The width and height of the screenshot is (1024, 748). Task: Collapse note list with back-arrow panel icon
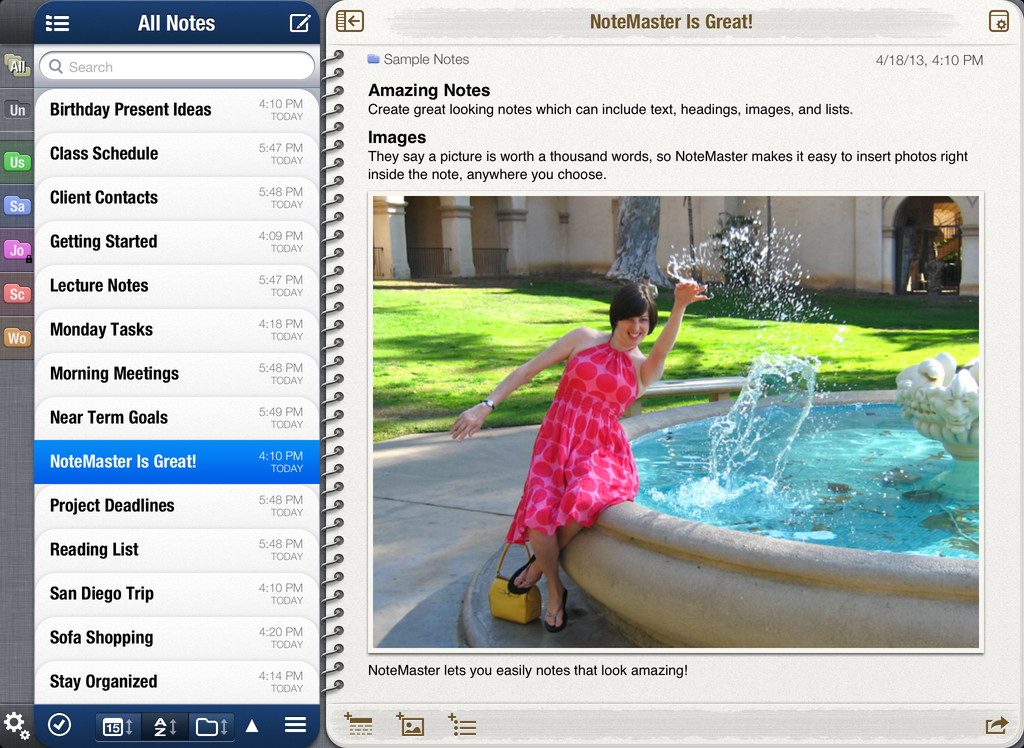[350, 21]
